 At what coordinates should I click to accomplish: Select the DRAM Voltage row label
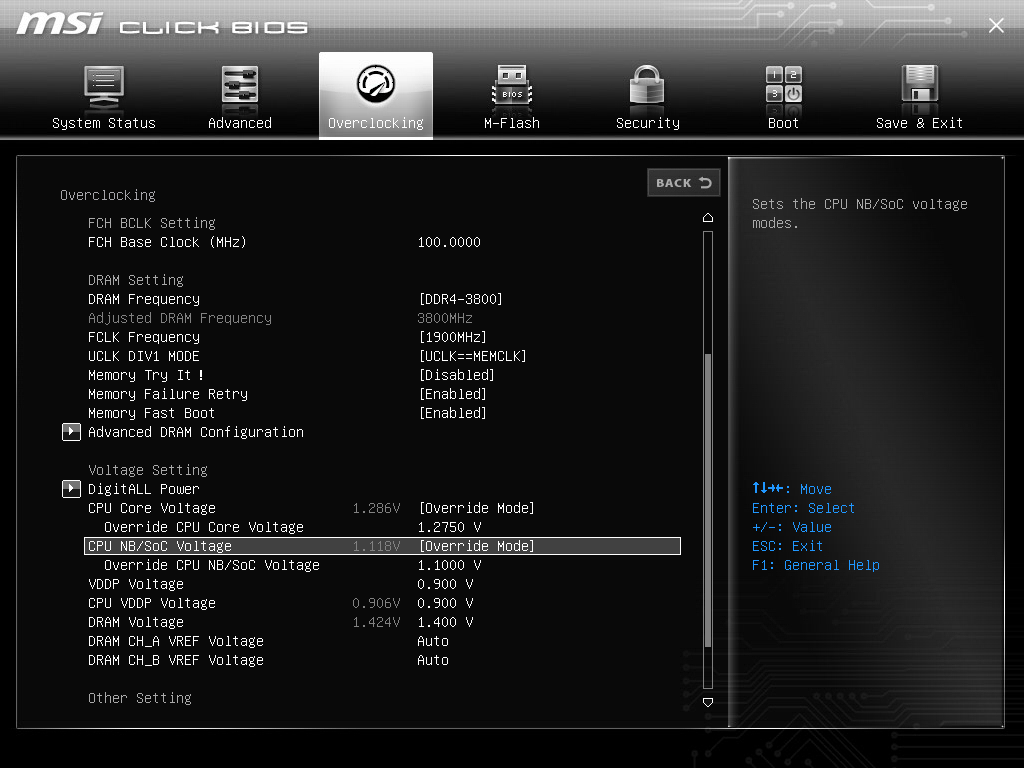pyautogui.click(x=136, y=622)
